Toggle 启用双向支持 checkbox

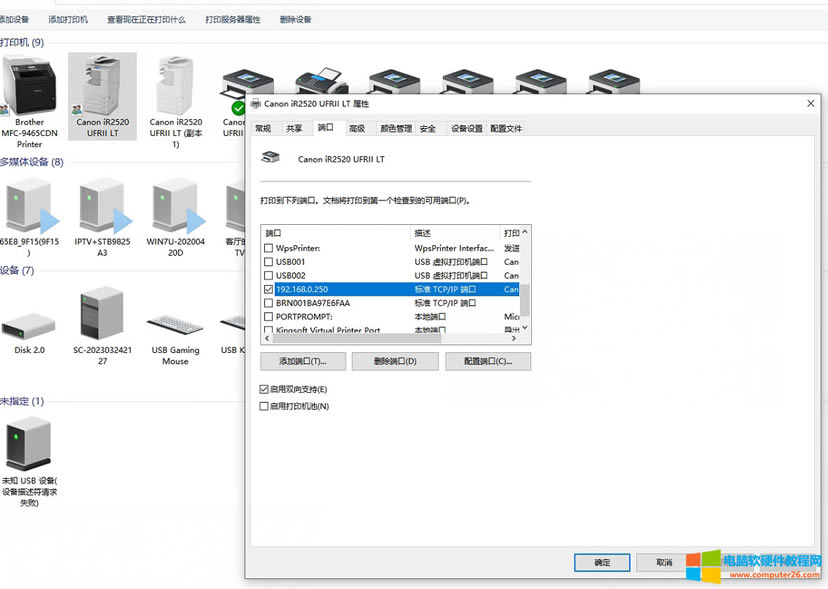tap(264, 389)
